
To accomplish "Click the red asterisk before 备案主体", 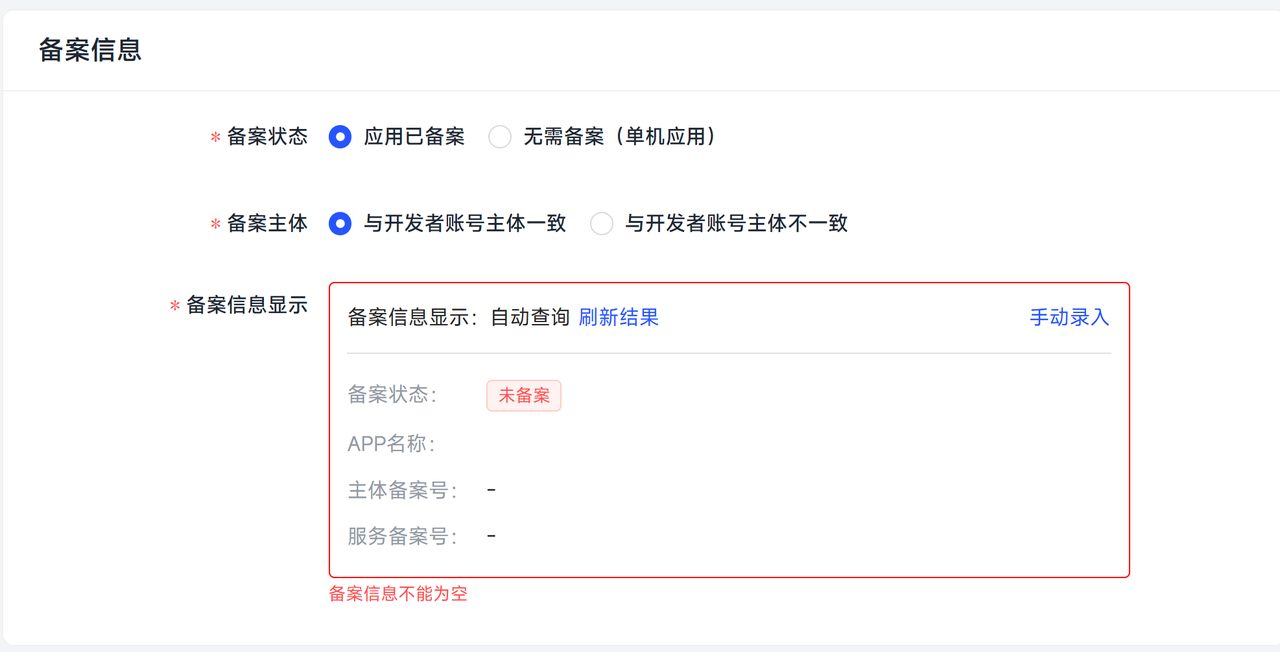I will (x=215, y=226).
